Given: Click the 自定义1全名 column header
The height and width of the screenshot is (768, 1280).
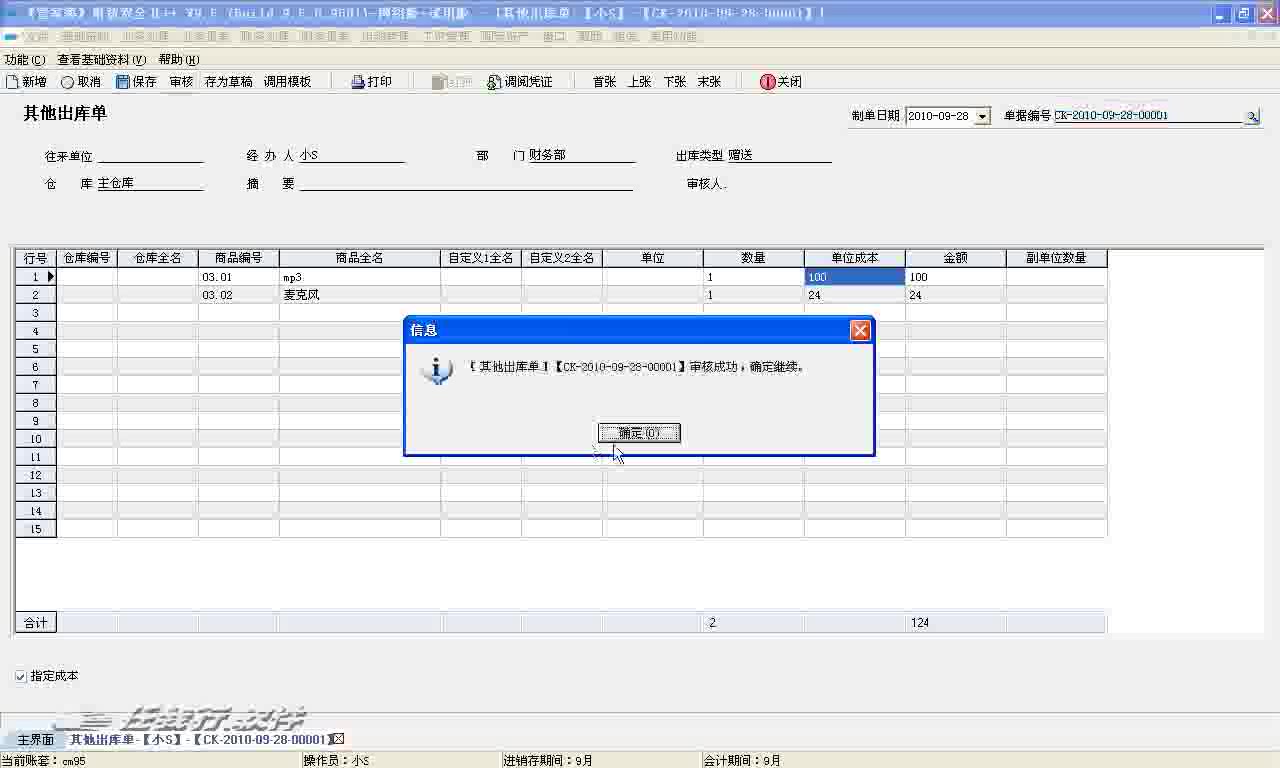Looking at the screenshot, I should pyautogui.click(x=481, y=258).
